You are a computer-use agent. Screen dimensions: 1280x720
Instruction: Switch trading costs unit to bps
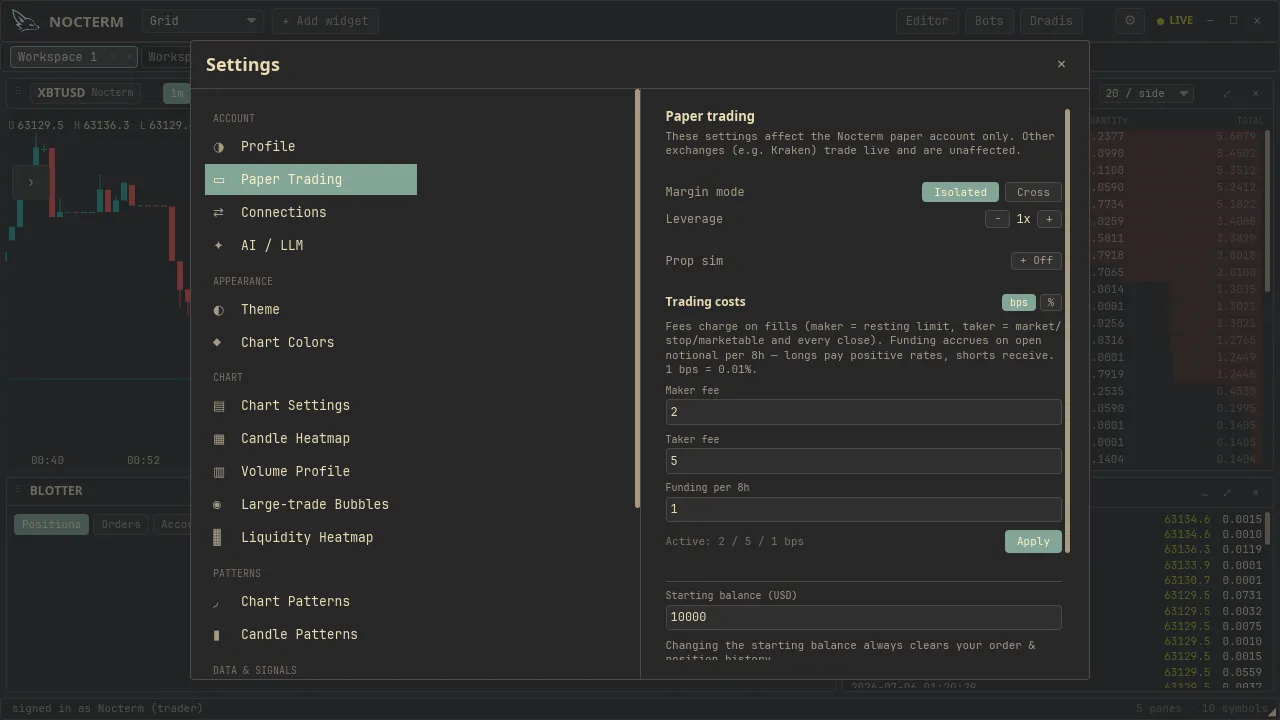coord(1018,302)
